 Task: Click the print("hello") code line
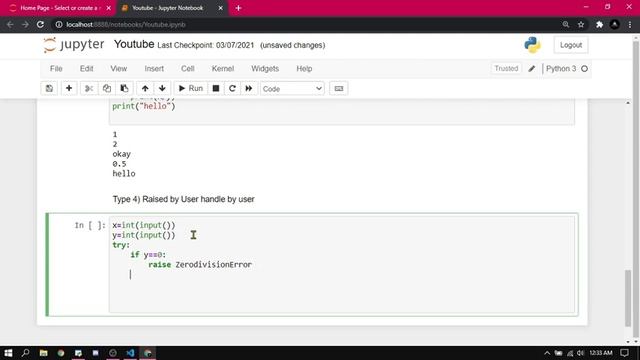144,106
